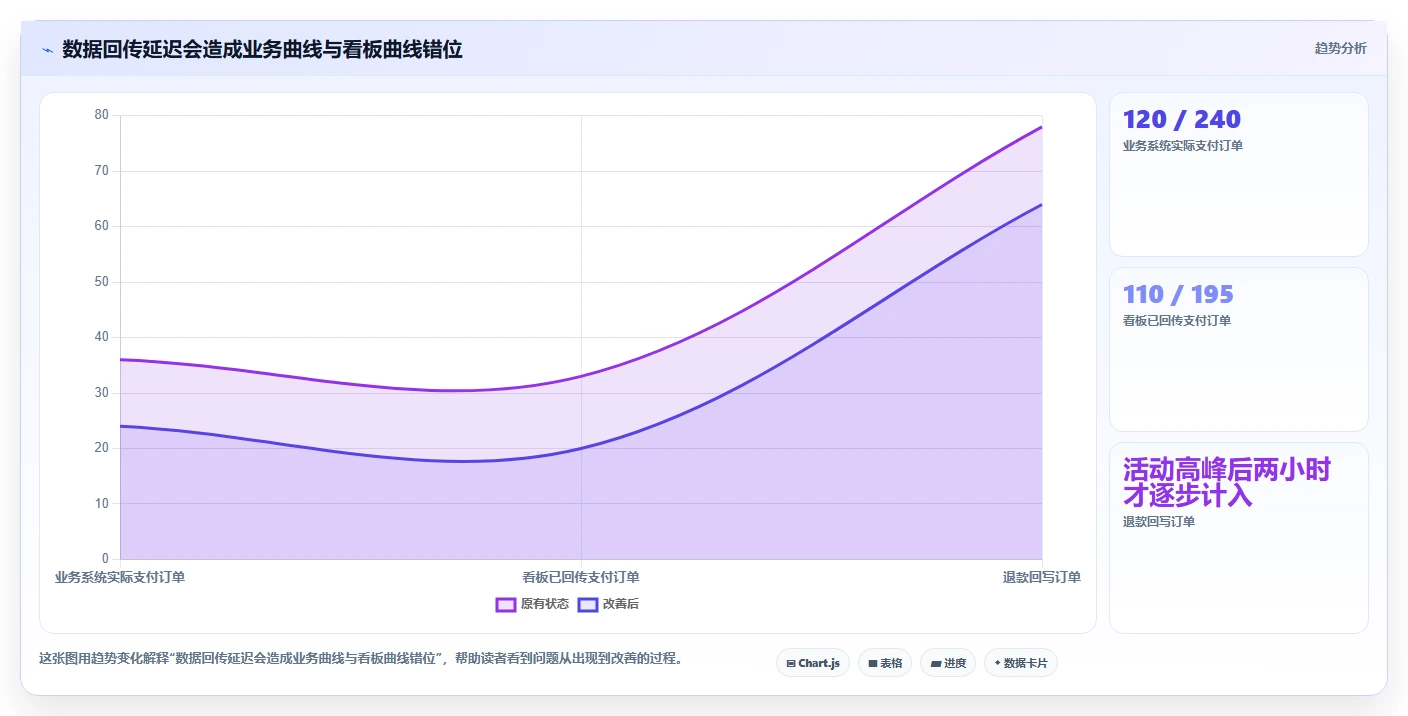Click the x-axis label 看板已回传支付订单

click(x=581, y=577)
